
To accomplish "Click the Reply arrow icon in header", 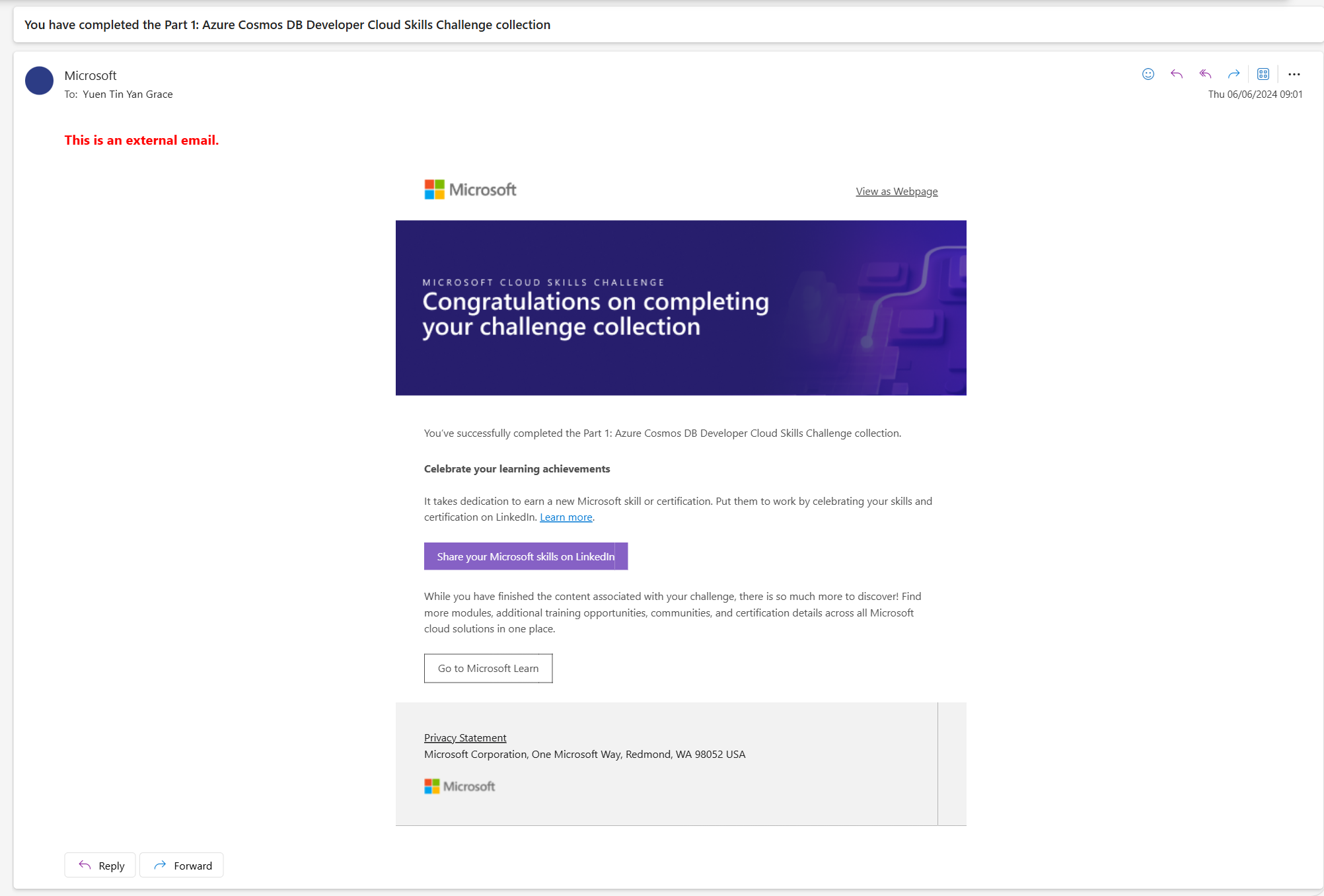I will (1177, 74).
